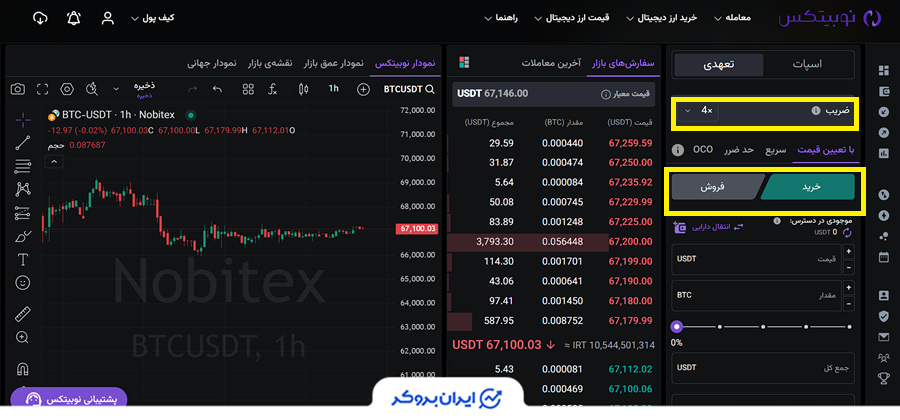
Task: Undo last chart action arrow
Action: (x=217, y=89)
